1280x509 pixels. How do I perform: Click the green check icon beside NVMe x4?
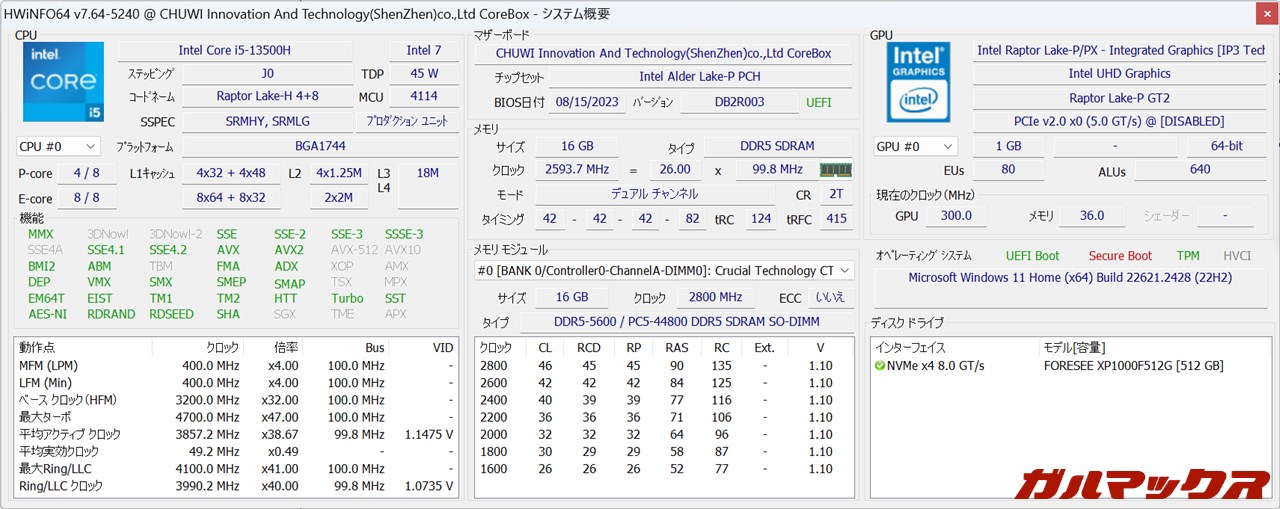880,366
